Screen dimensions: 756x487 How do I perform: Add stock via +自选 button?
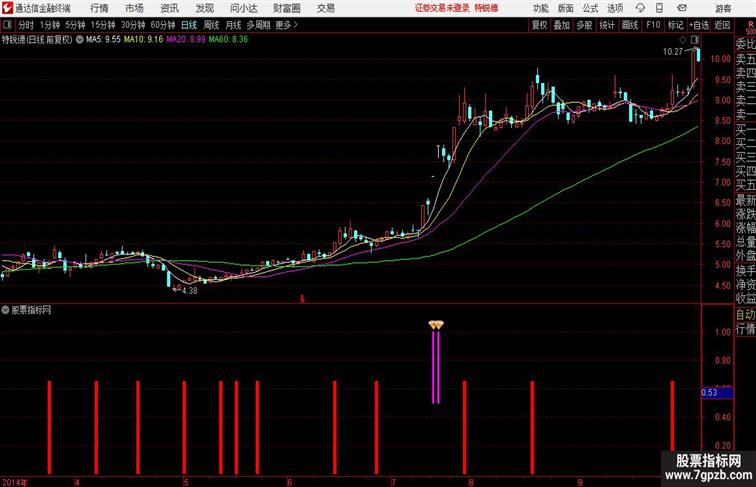tap(699, 25)
